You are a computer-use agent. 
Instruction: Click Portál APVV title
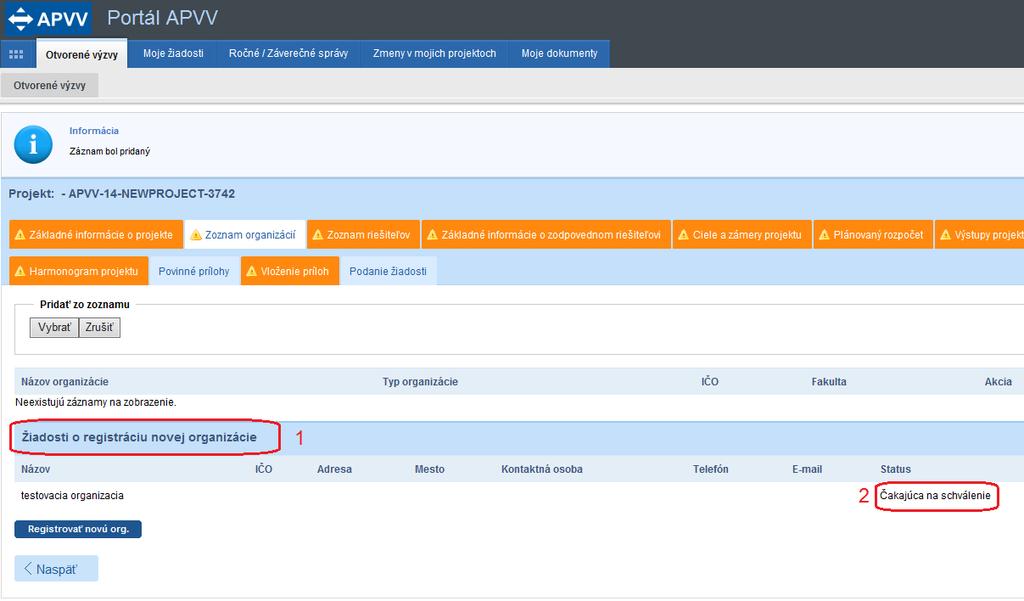[163, 18]
